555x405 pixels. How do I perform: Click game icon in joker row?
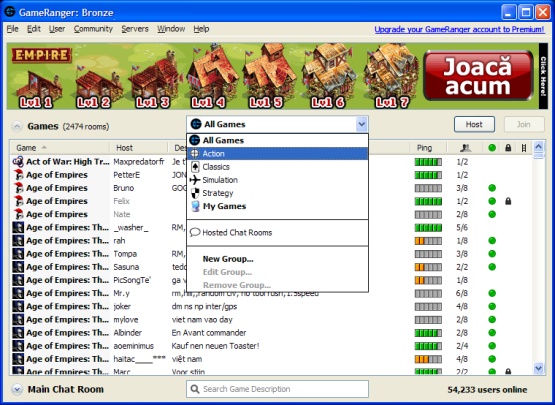tap(18, 306)
